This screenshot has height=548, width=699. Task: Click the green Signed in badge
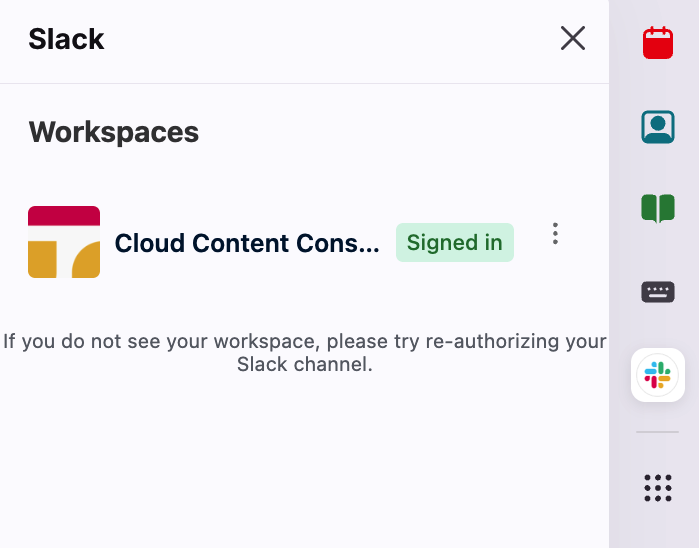(x=455, y=243)
